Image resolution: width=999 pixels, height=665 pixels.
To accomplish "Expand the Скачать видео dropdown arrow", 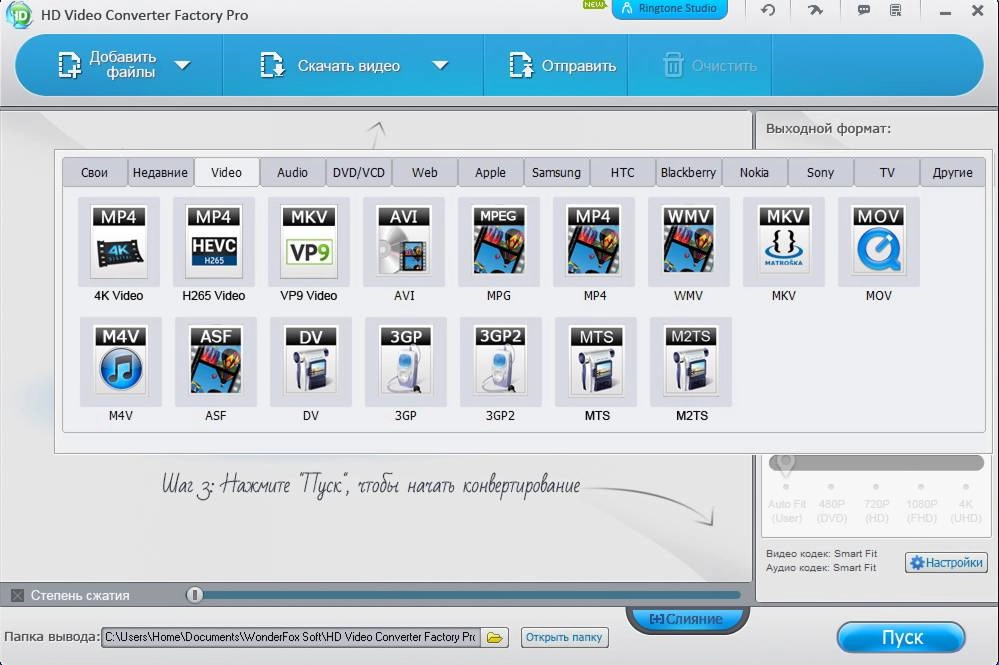I will pos(440,65).
